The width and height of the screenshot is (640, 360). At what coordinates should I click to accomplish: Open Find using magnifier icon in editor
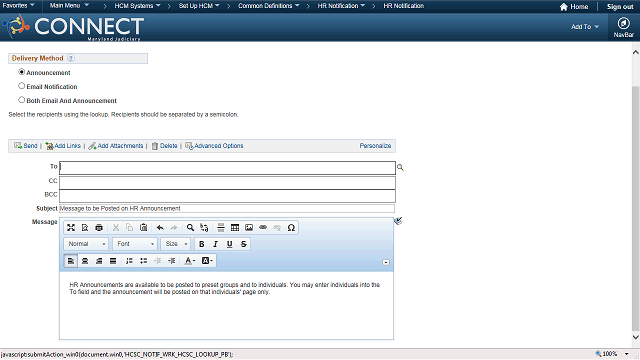[190, 228]
